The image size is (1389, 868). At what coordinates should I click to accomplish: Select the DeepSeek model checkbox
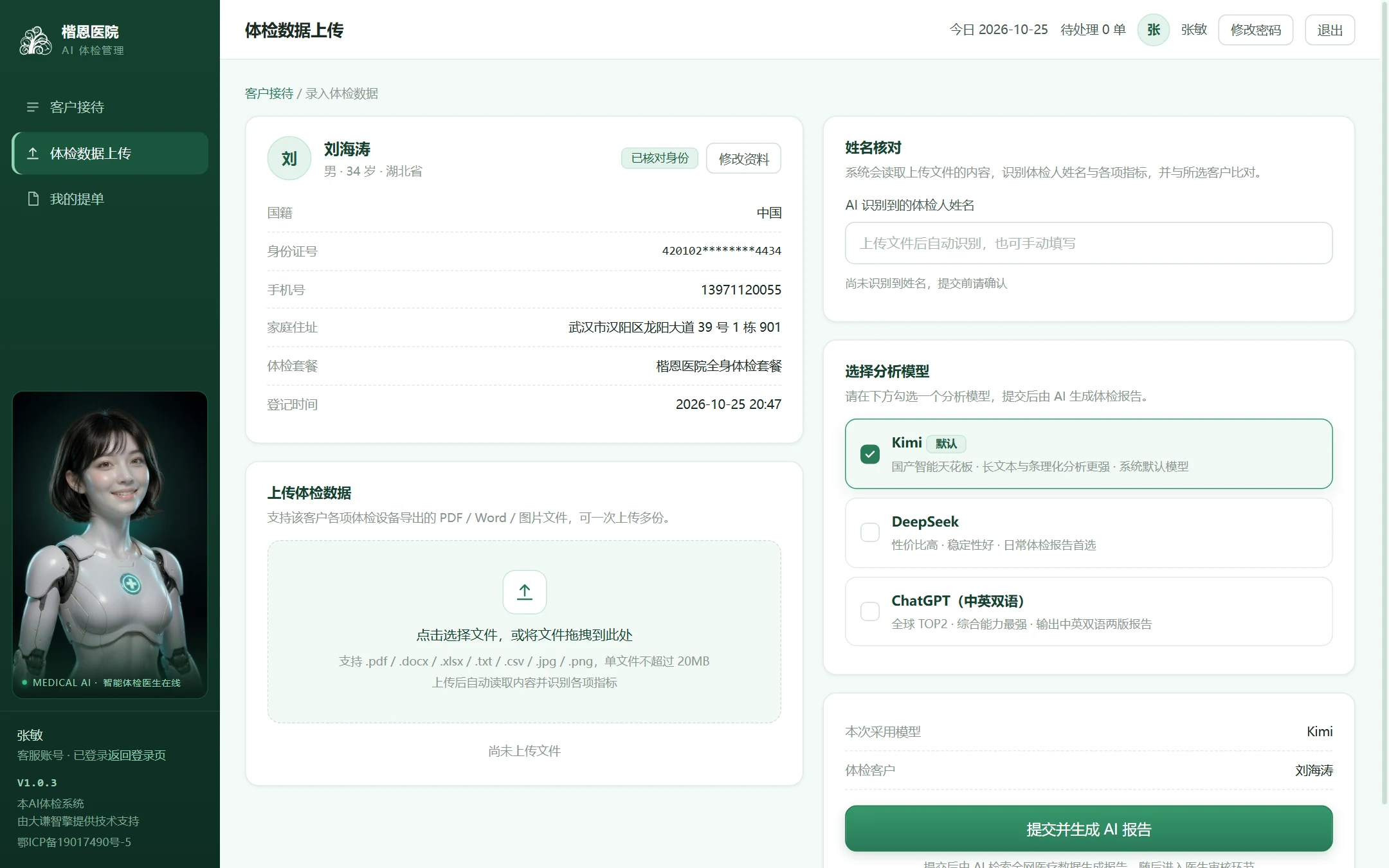pyautogui.click(x=869, y=532)
